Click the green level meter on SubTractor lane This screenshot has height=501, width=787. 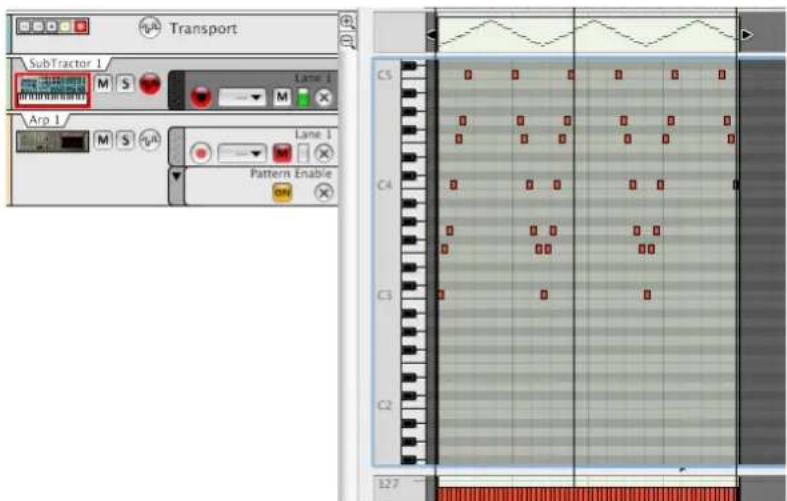(303, 97)
